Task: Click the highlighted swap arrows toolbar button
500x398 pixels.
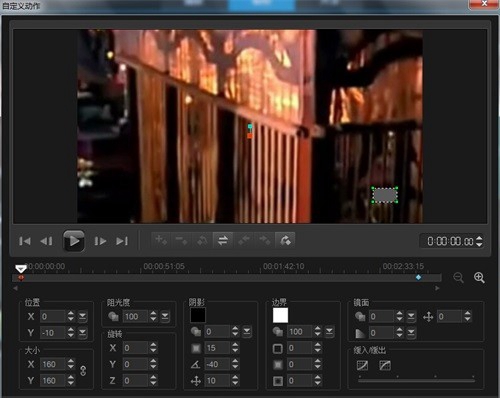Action: point(223,240)
